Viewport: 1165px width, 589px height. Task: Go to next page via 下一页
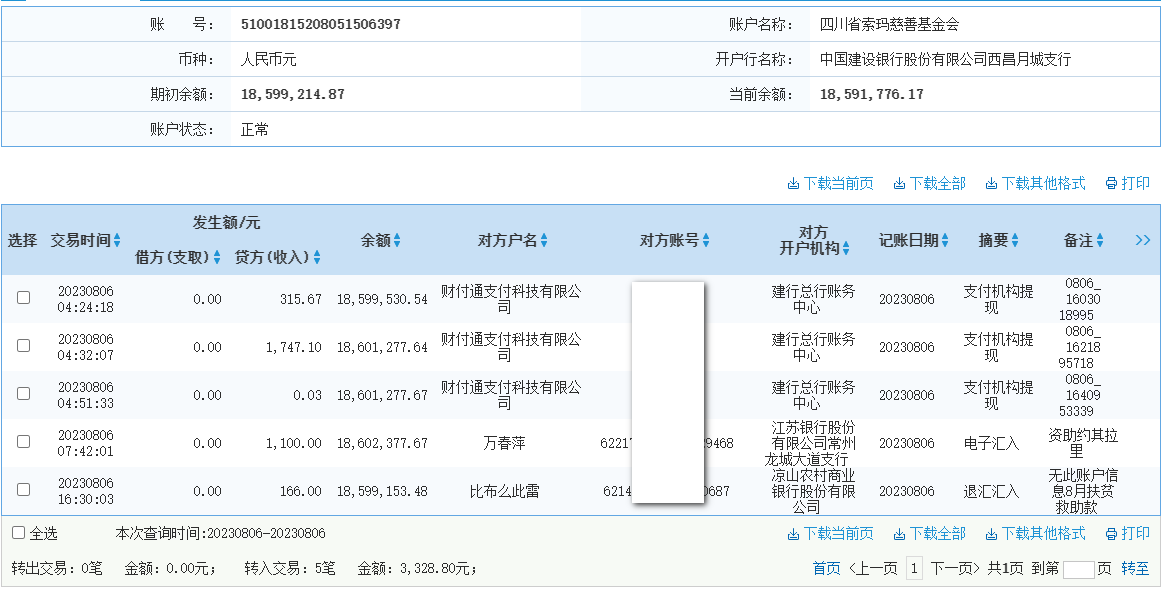955,569
